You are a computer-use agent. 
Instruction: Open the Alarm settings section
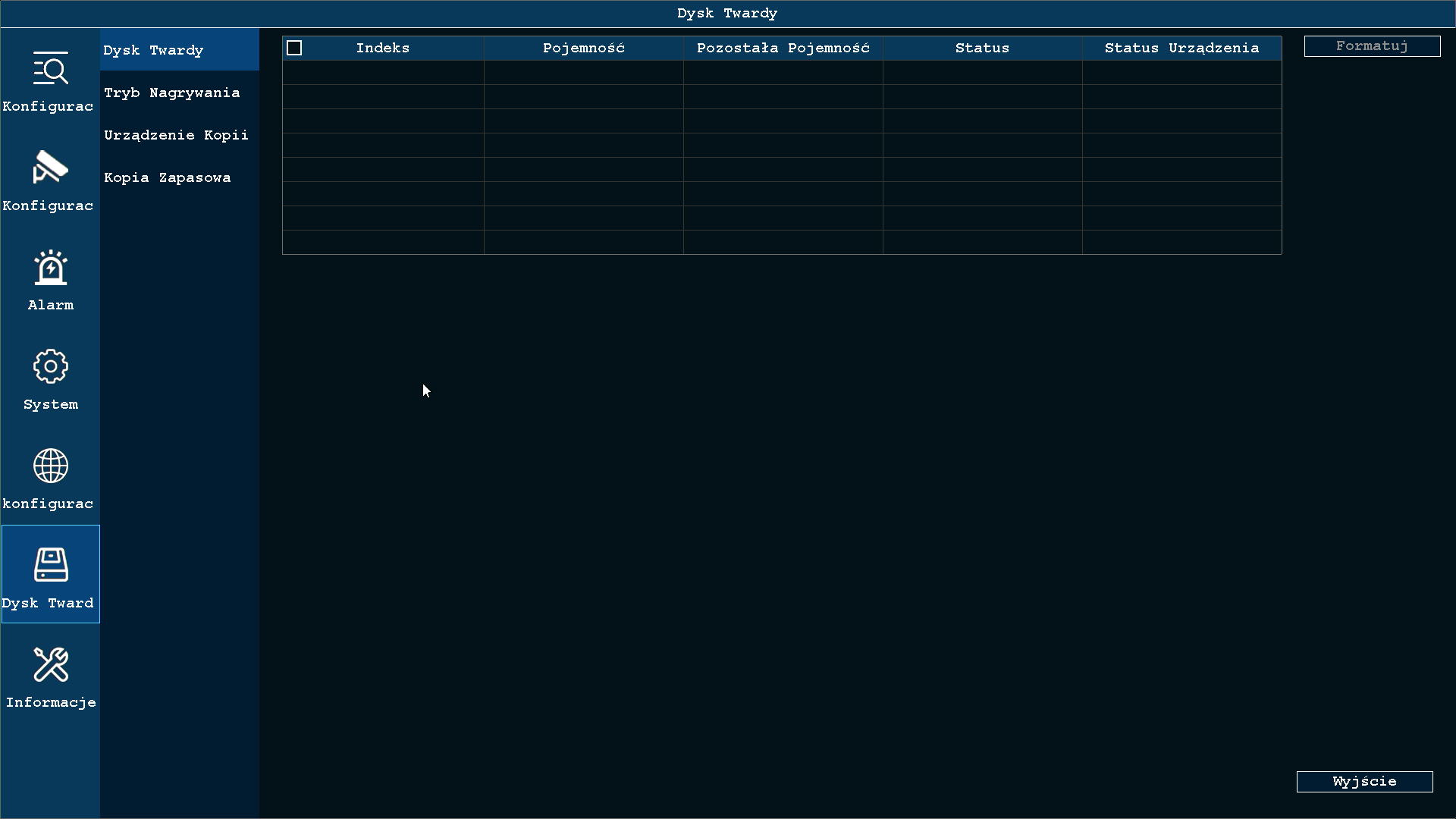point(50,278)
